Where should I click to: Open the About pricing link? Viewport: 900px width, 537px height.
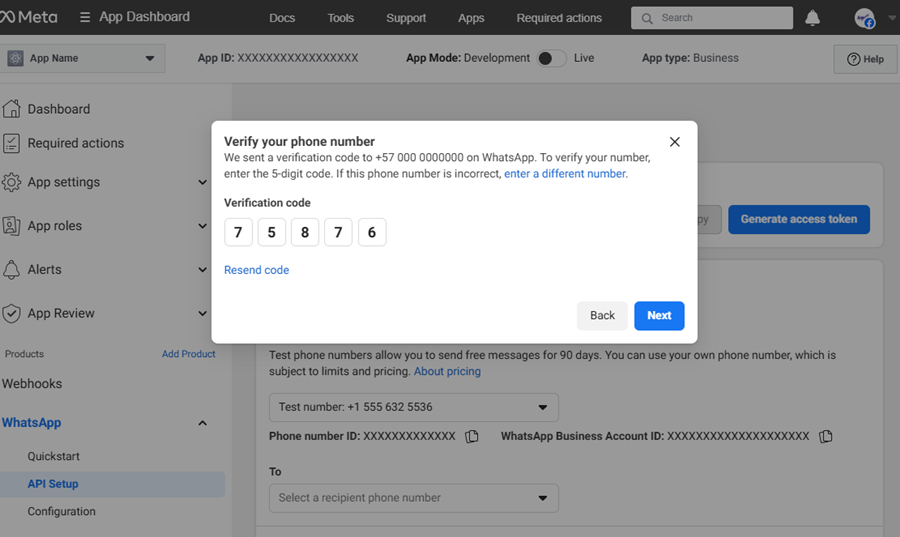pyautogui.click(x=447, y=371)
